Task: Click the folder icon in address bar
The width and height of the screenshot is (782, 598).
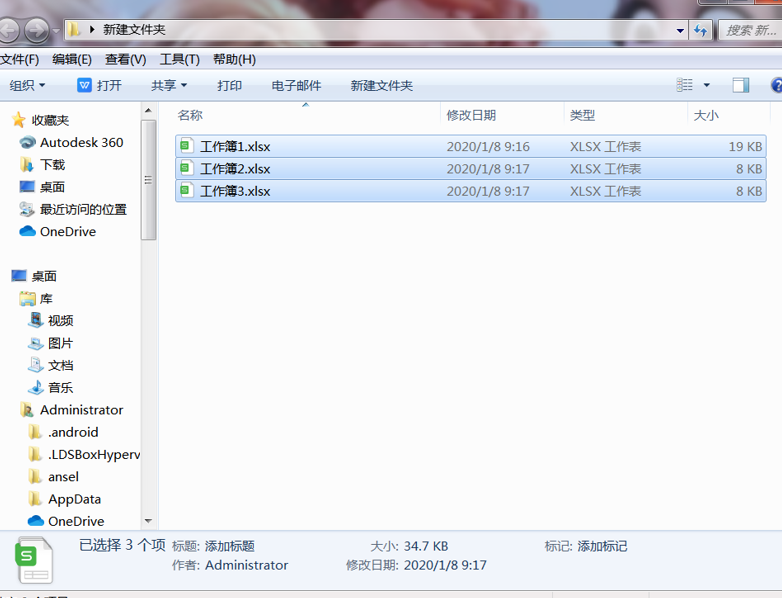Action: (x=74, y=29)
